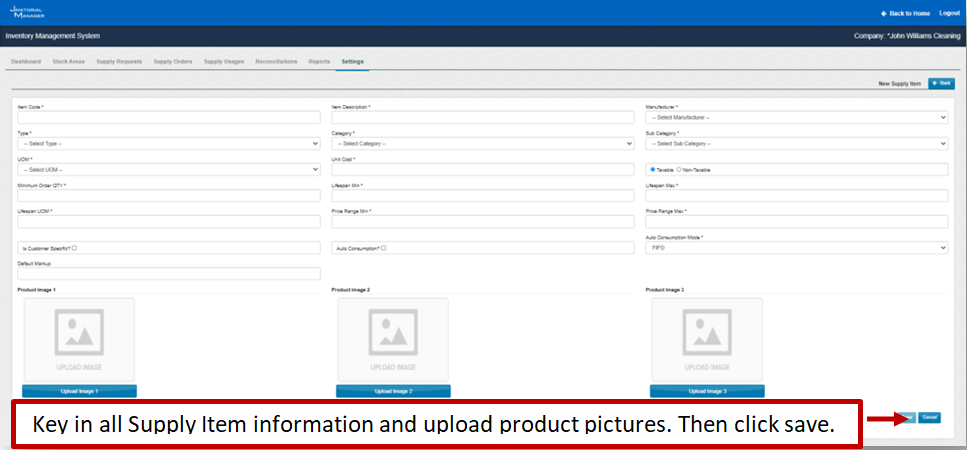Click the Cancel button
The height and width of the screenshot is (450, 967).
pyautogui.click(x=929, y=417)
